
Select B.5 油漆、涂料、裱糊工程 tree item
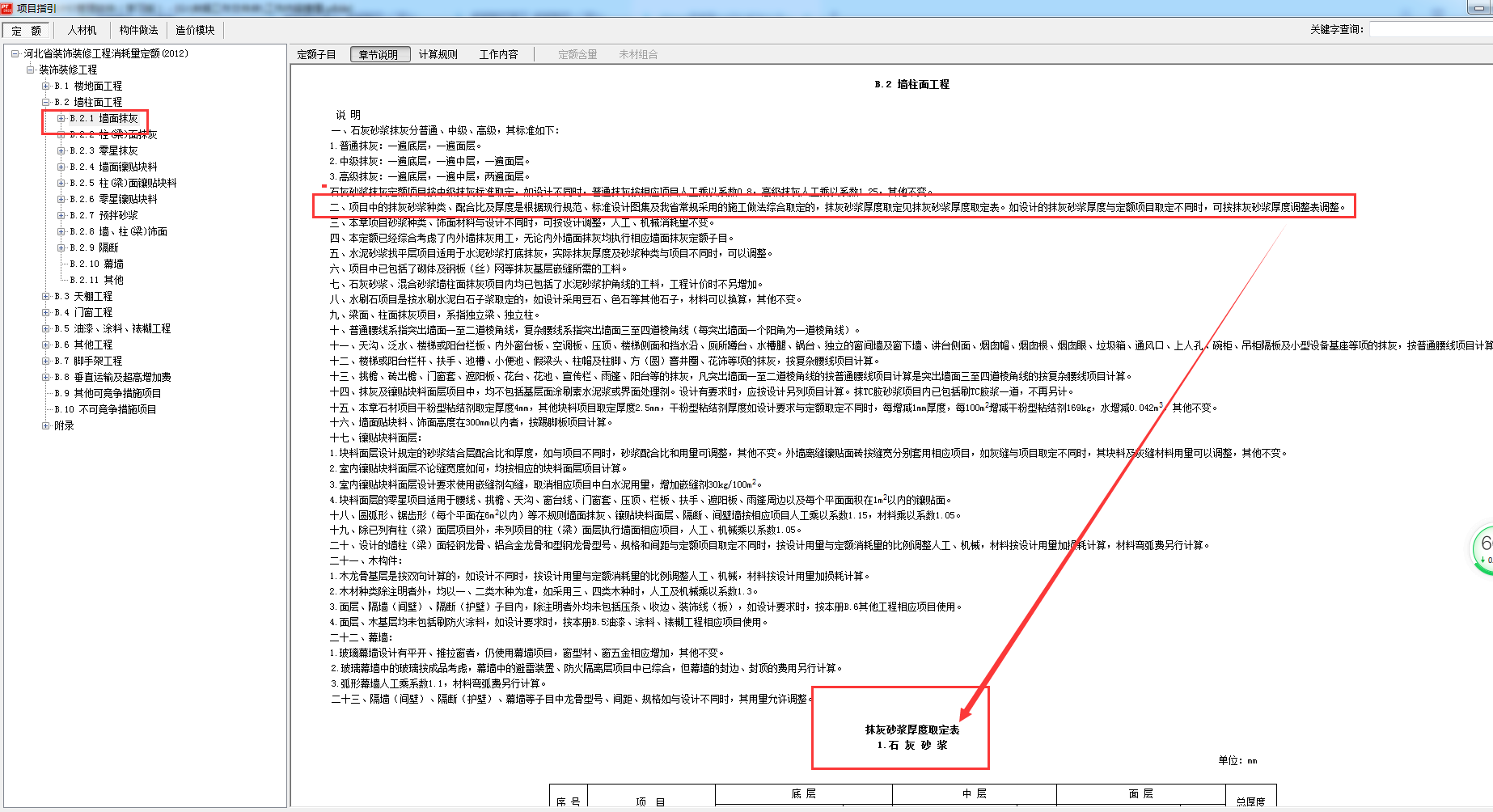point(112,328)
